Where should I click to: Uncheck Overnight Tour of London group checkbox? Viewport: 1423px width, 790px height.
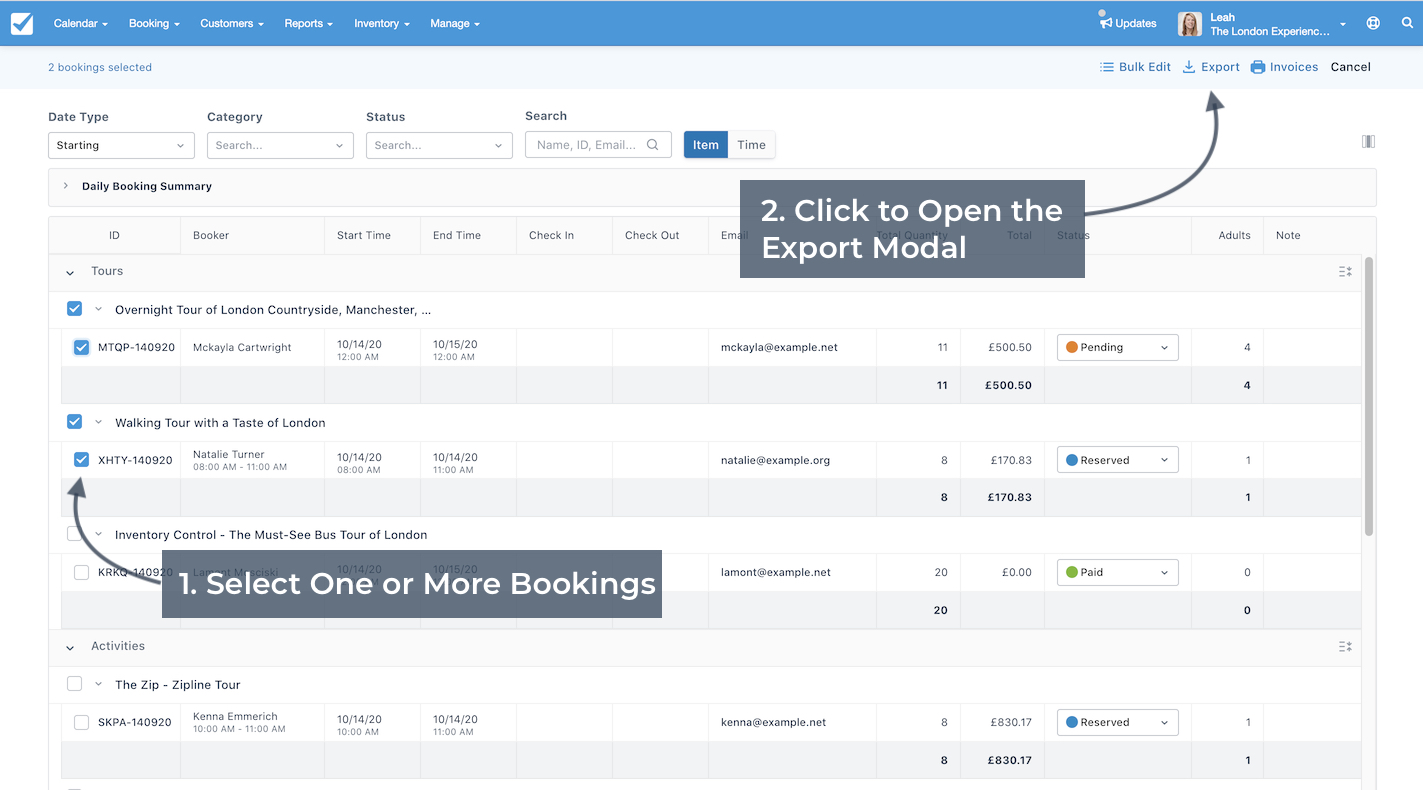(x=74, y=309)
